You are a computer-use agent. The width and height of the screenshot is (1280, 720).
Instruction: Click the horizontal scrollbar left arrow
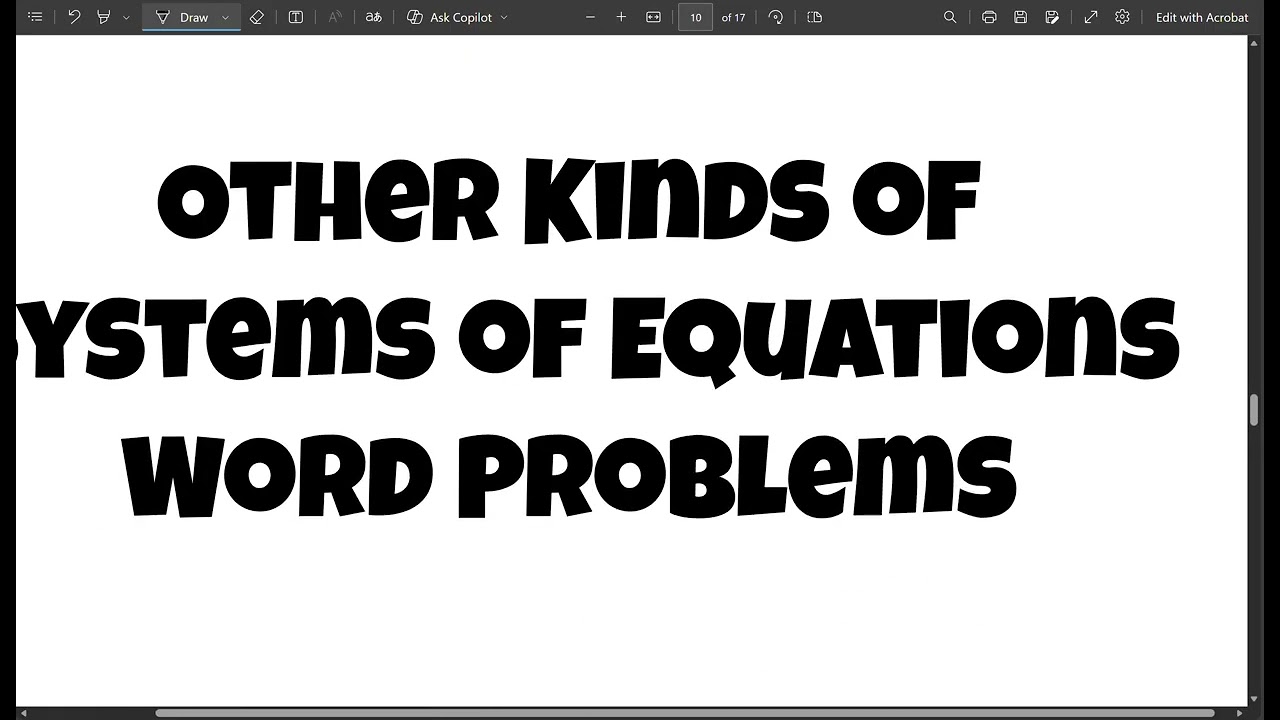pyautogui.click(x=22, y=713)
